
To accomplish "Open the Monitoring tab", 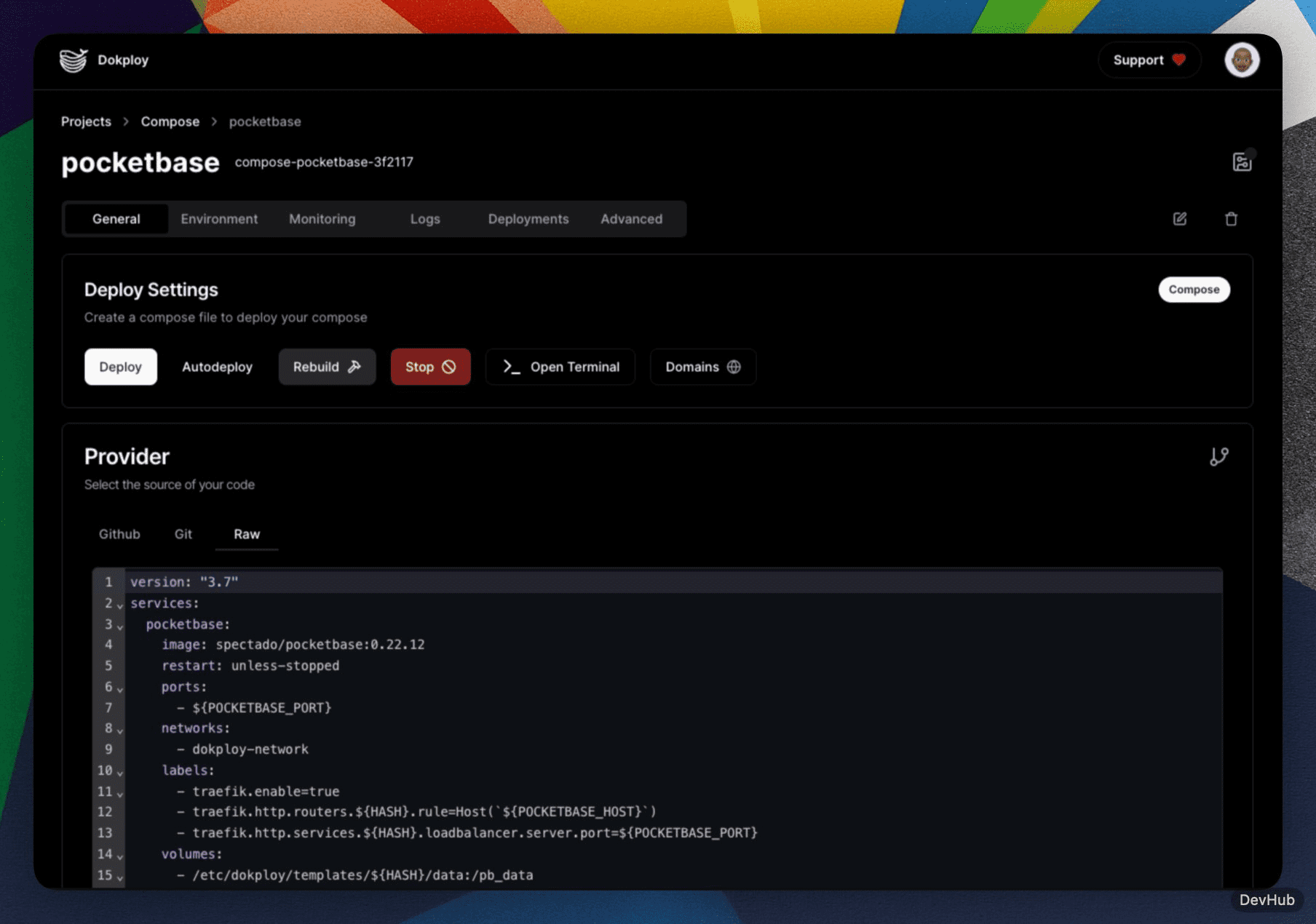I will pos(322,219).
